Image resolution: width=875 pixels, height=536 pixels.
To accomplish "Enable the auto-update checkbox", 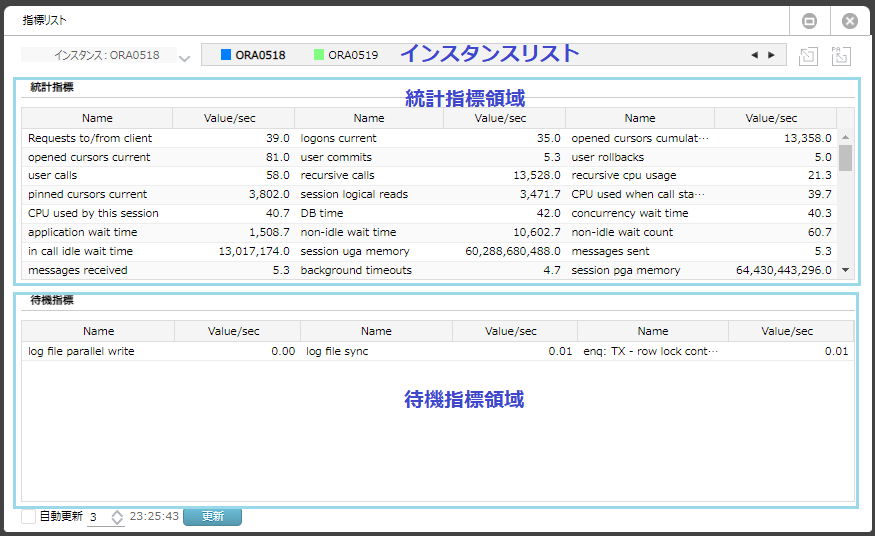I will [x=28, y=516].
